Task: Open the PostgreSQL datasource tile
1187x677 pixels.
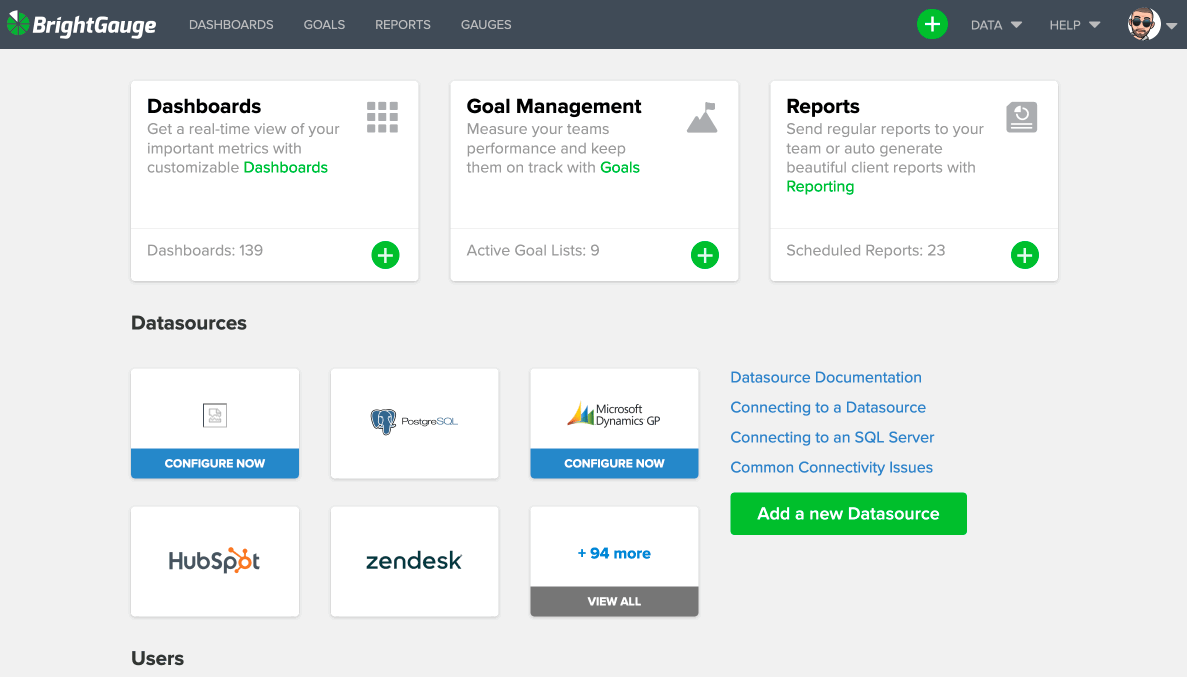Action: pos(415,423)
